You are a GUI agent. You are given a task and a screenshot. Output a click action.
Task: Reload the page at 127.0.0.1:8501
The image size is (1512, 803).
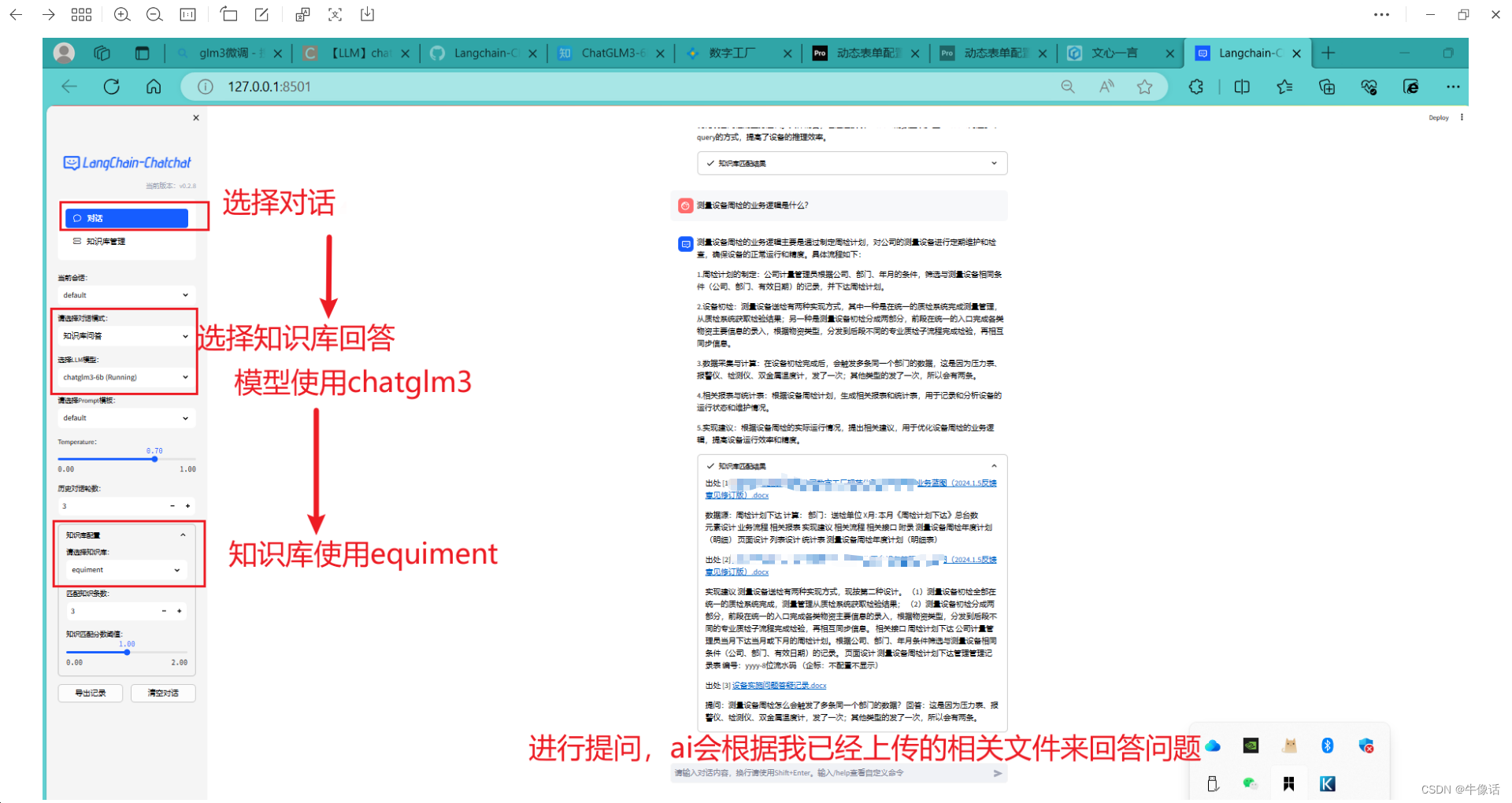[112, 87]
